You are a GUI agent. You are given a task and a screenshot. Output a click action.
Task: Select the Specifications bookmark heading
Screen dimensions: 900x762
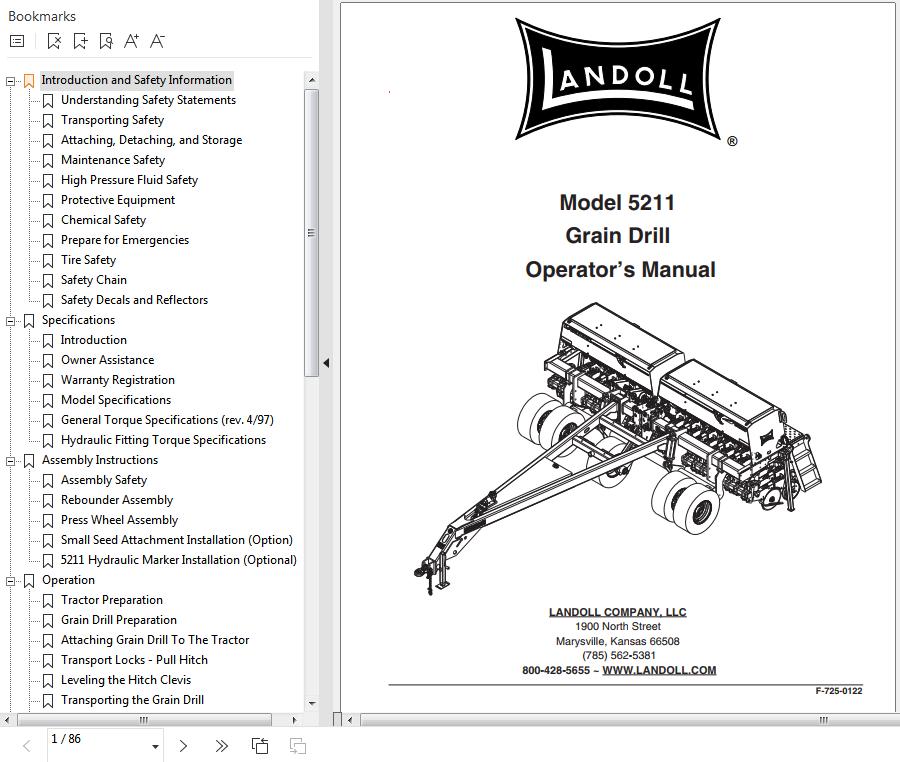click(x=78, y=320)
